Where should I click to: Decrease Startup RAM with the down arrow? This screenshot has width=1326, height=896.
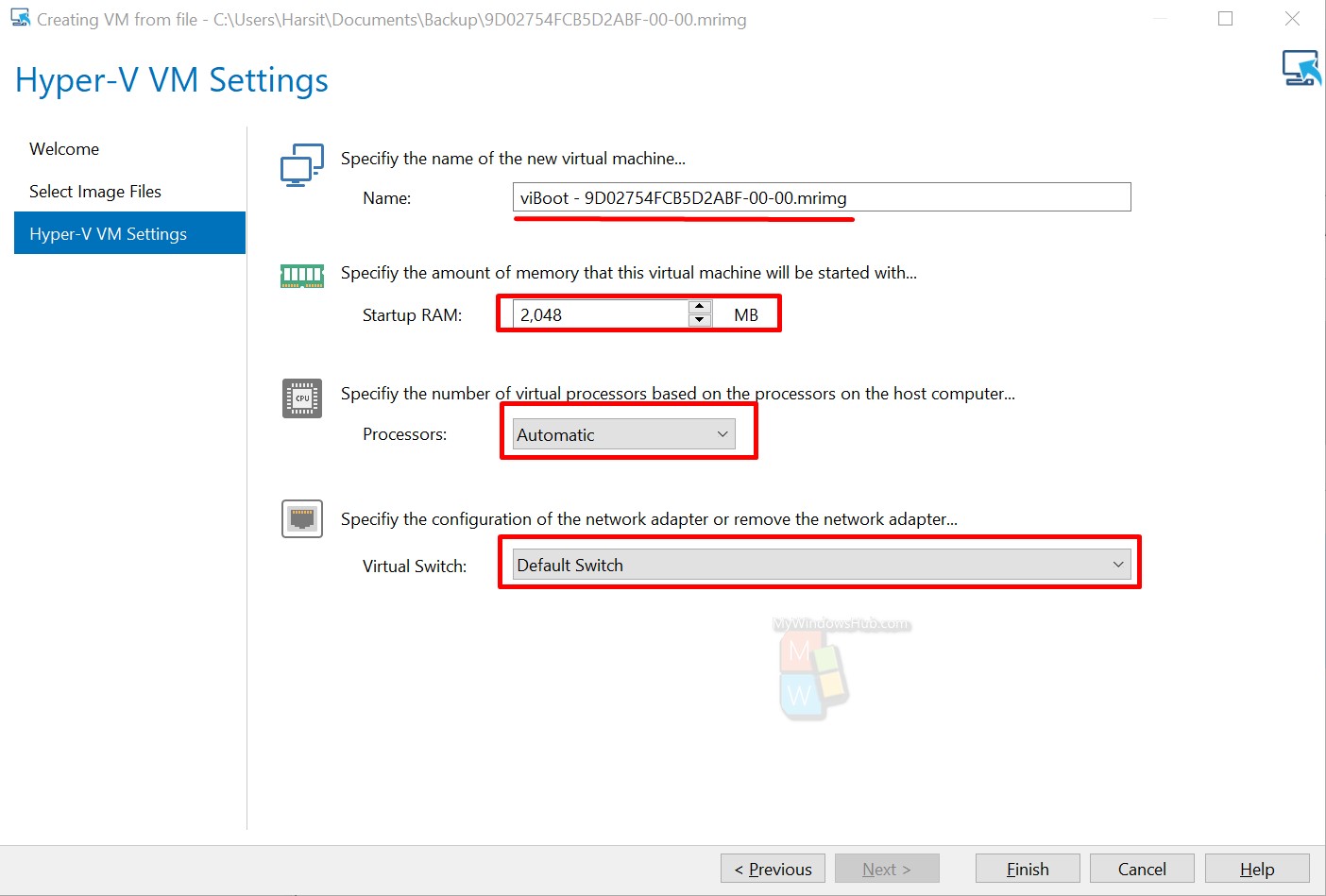pyautogui.click(x=700, y=321)
